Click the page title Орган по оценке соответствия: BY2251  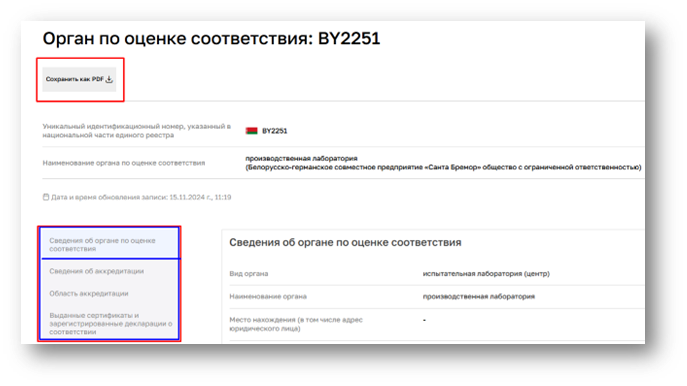(x=211, y=39)
